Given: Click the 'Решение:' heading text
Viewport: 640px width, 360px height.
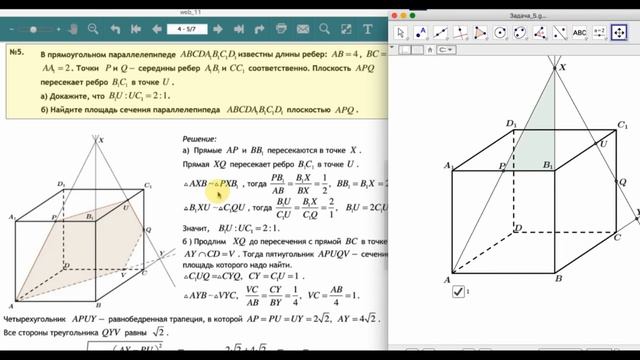Looking at the screenshot, I should coord(199,139).
